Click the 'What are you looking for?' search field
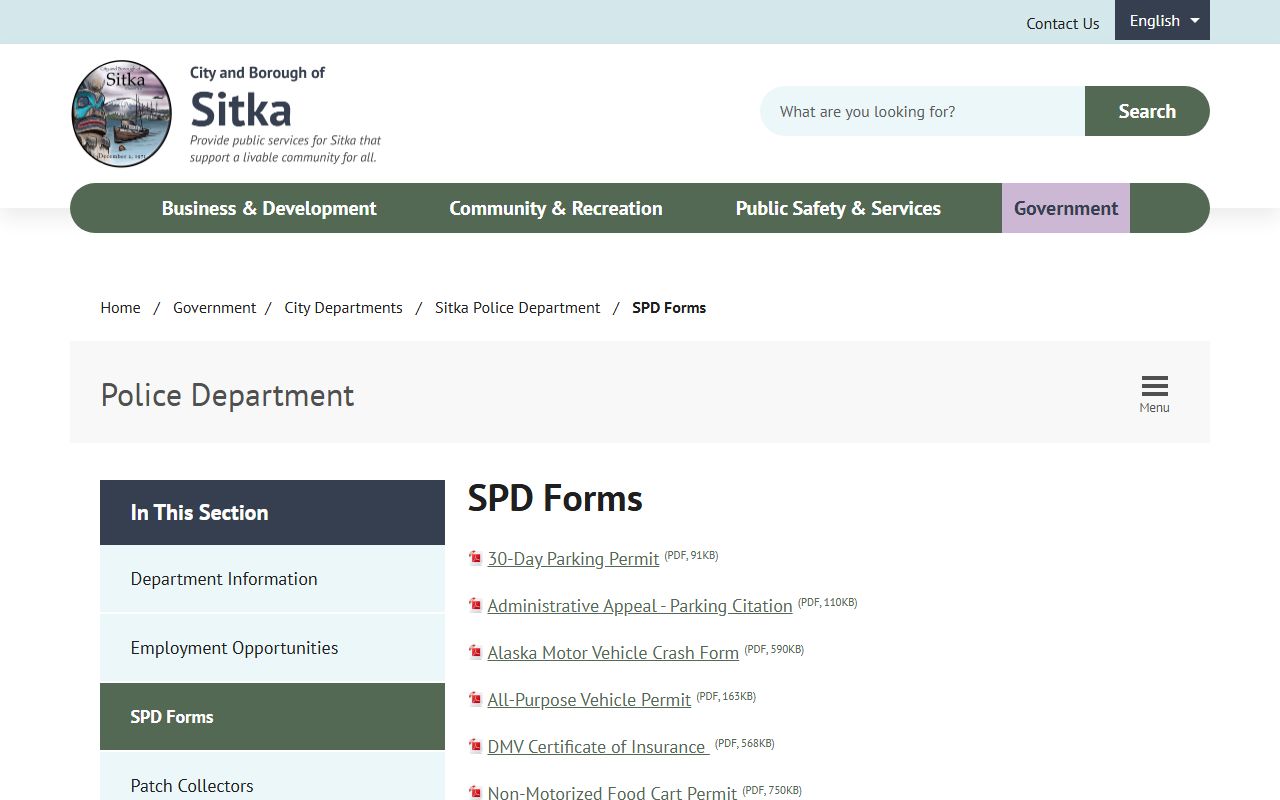The width and height of the screenshot is (1280, 800). (x=922, y=111)
